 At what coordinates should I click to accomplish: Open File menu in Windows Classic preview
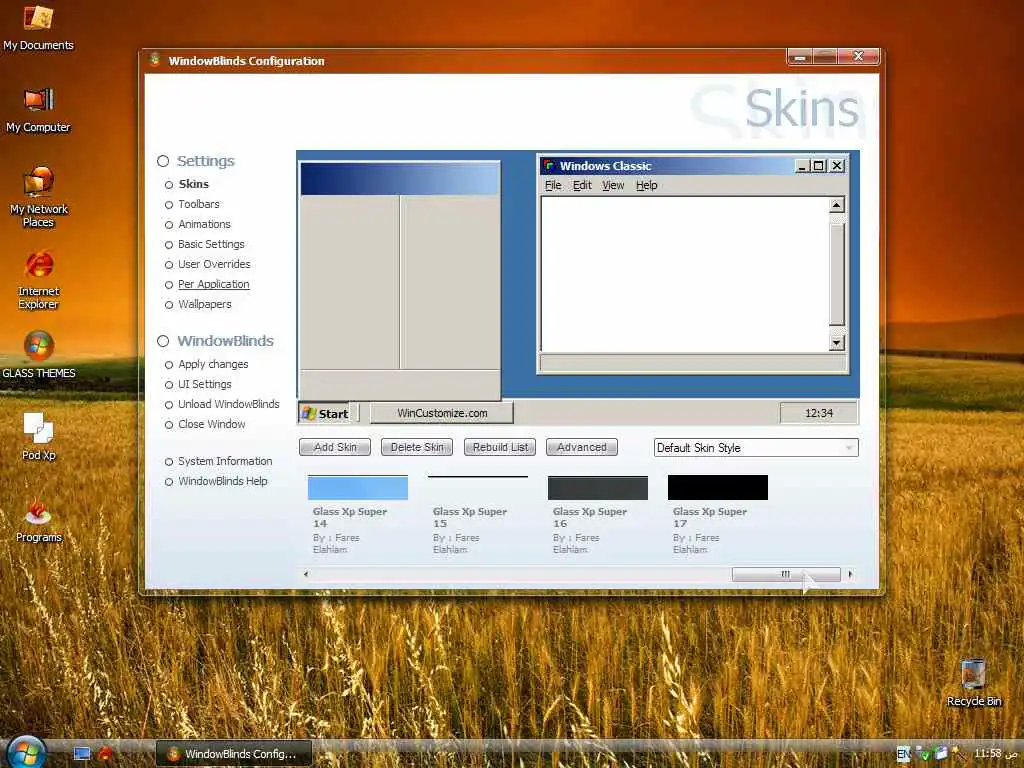[x=553, y=185]
